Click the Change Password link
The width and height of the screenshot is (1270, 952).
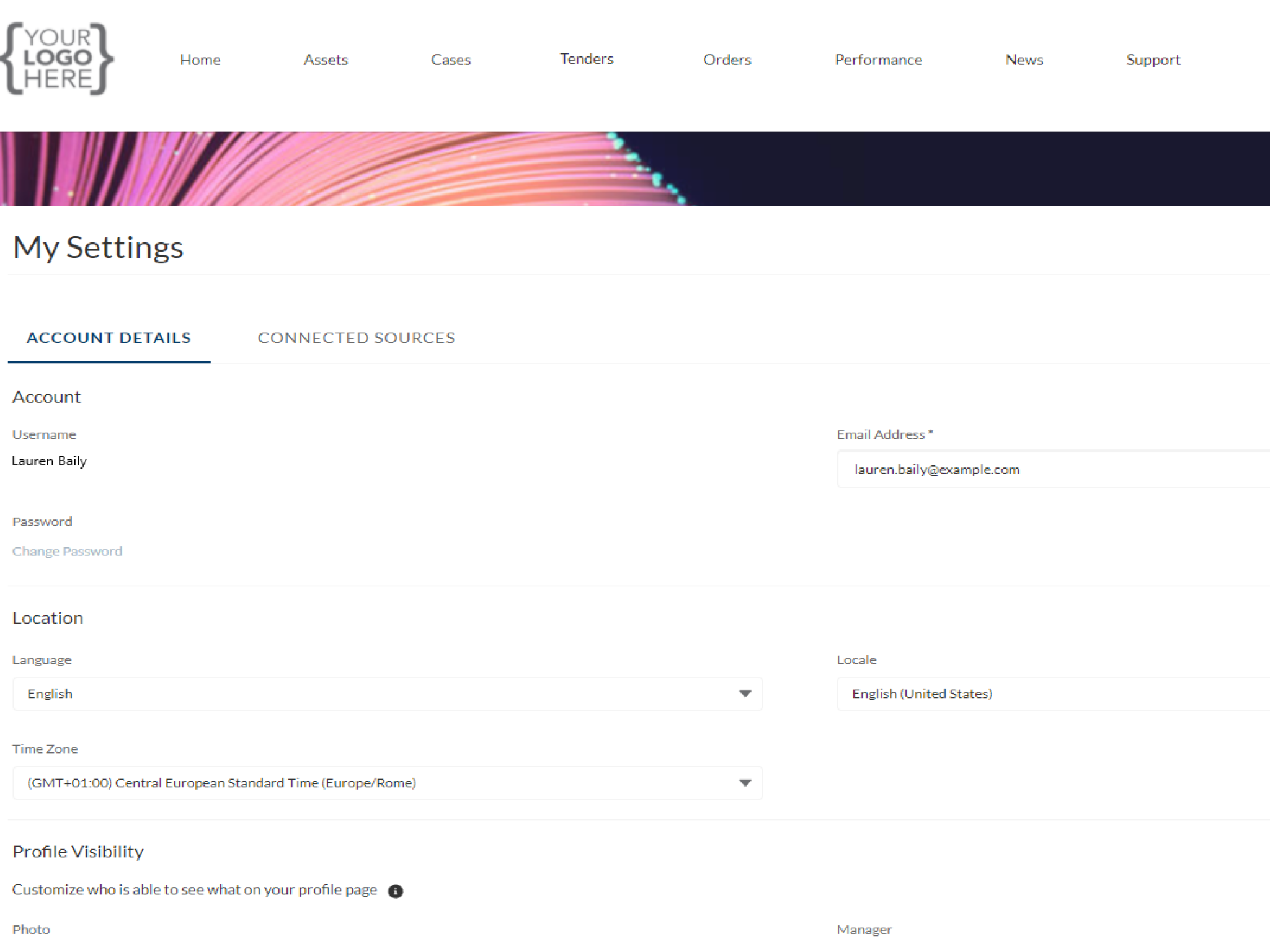point(67,551)
